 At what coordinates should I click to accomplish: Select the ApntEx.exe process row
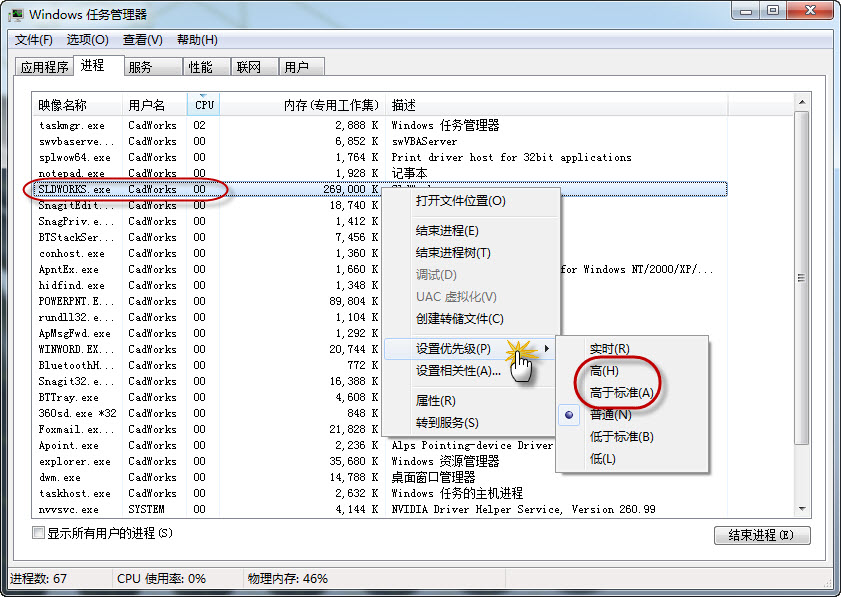point(380,269)
